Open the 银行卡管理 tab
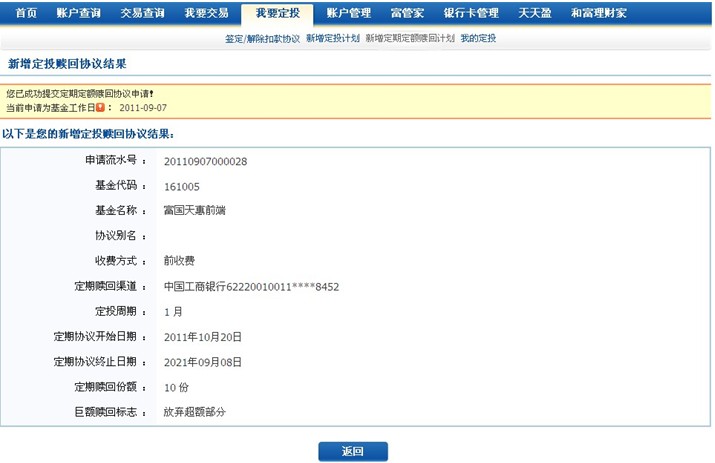The height and width of the screenshot is (463, 715). pos(471,13)
